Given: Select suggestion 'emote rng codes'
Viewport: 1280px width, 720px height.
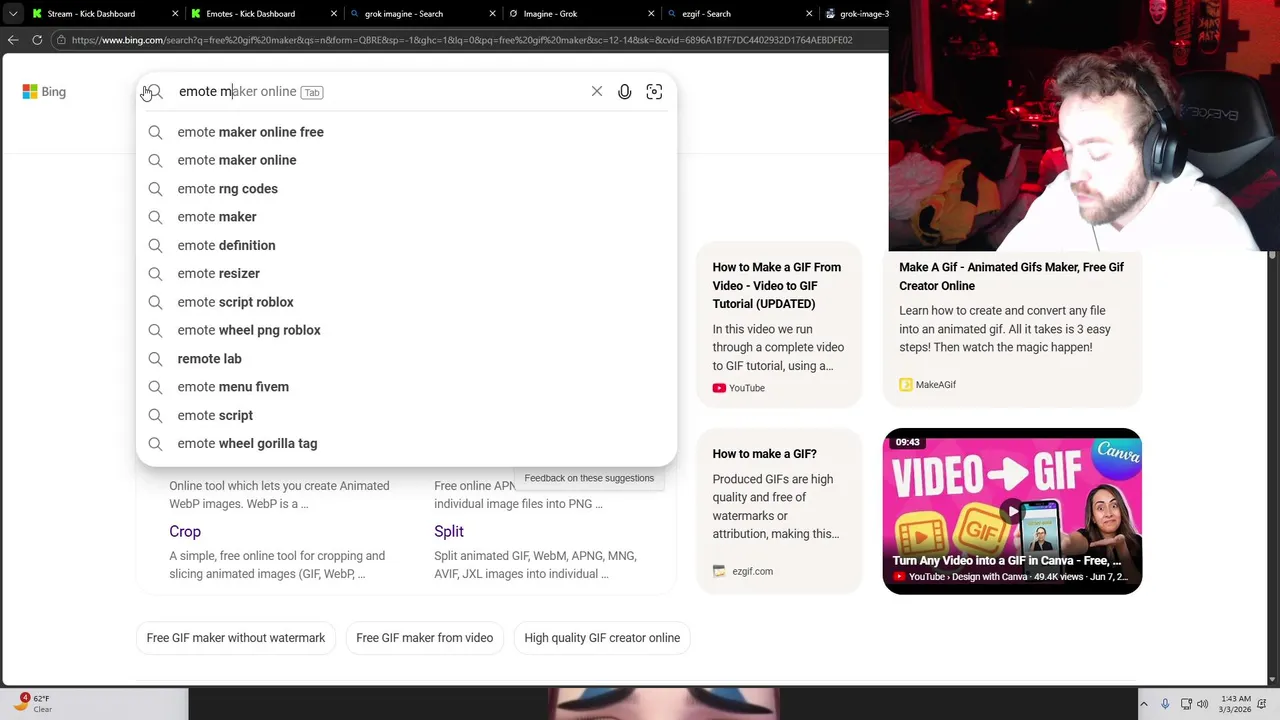Looking at the screenshot, I should click(x=406, y=188).
